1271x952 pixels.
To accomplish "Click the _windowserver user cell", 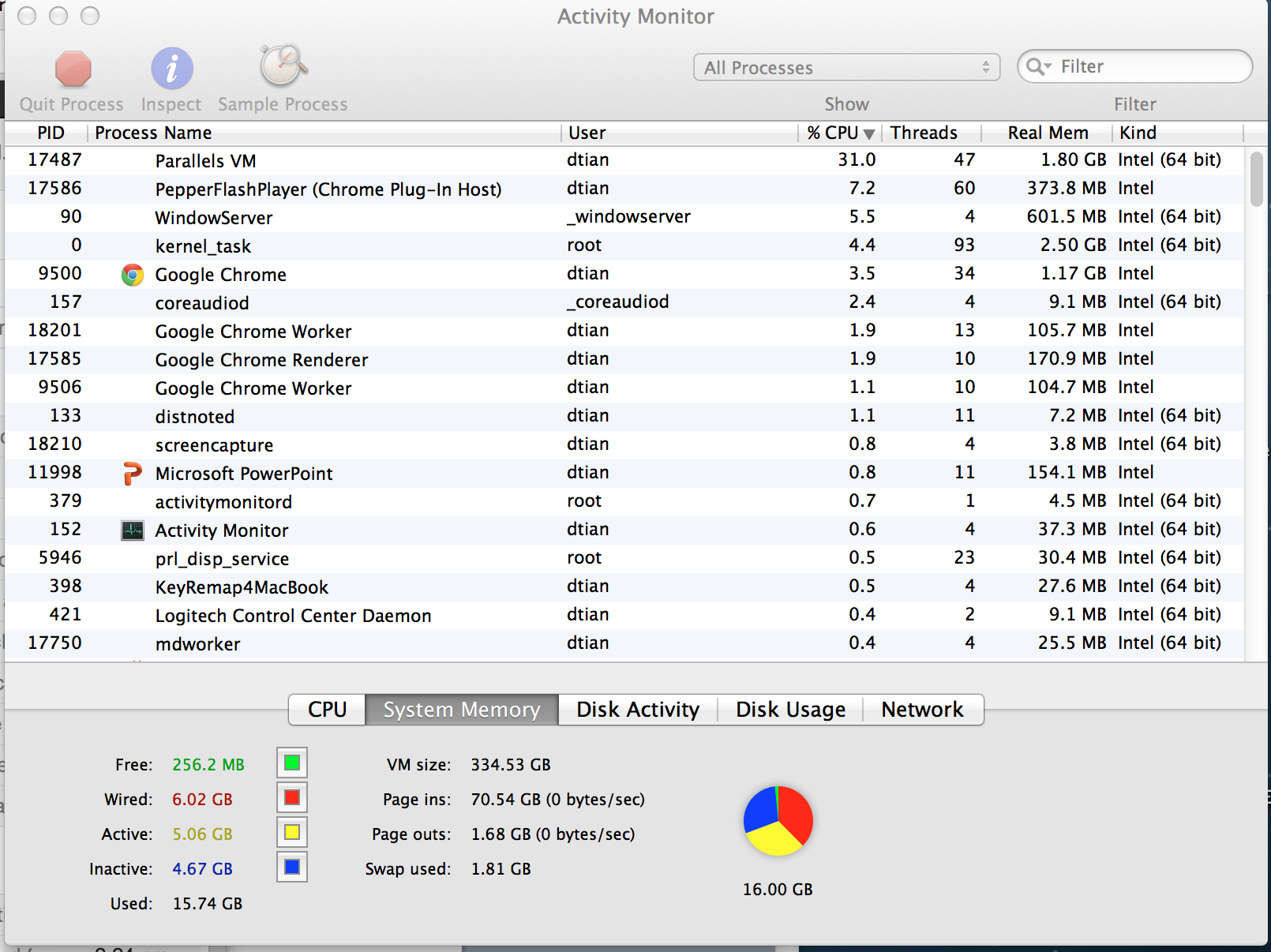I will click(628, 216).
